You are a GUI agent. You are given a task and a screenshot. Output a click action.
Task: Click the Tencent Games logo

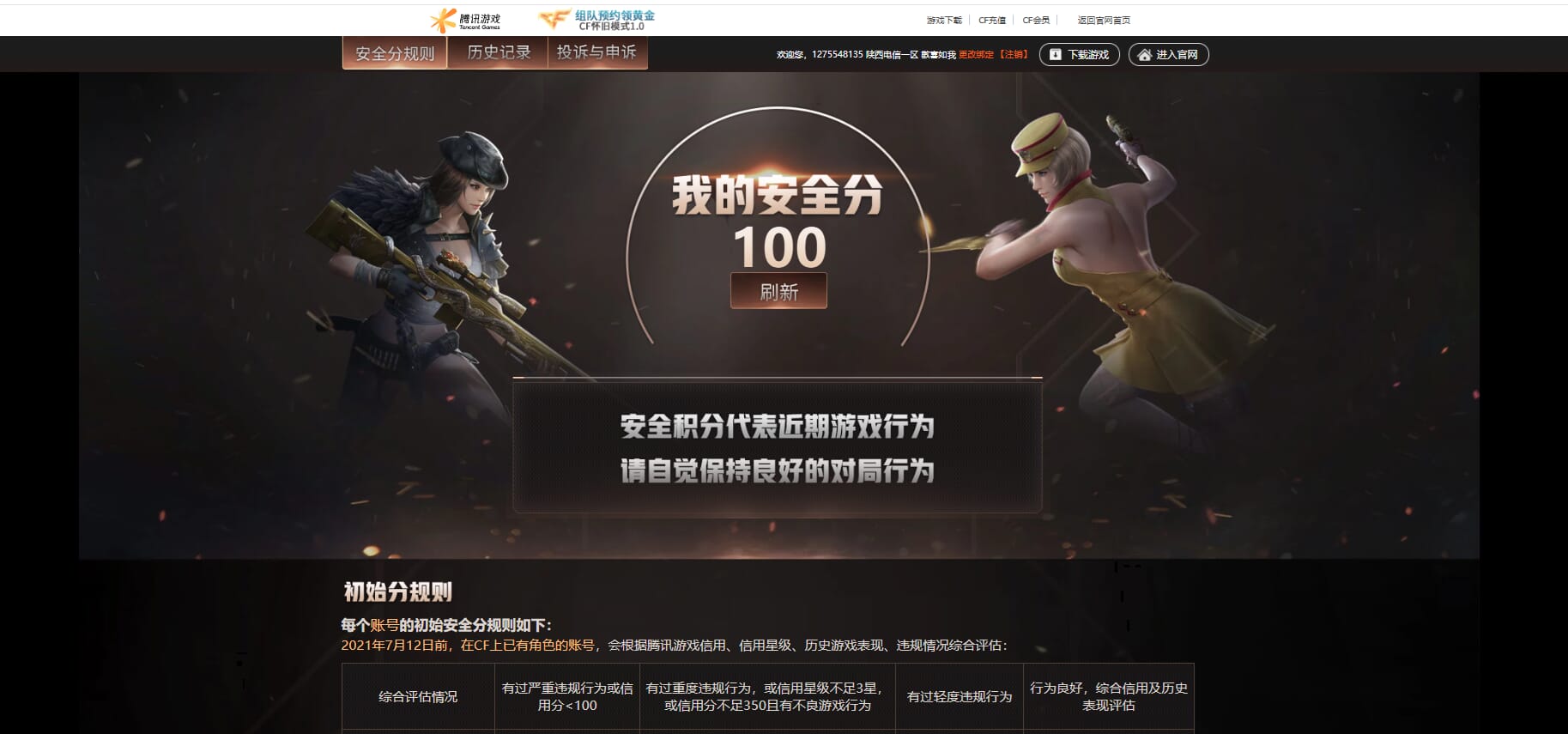(x=464, y=20)
